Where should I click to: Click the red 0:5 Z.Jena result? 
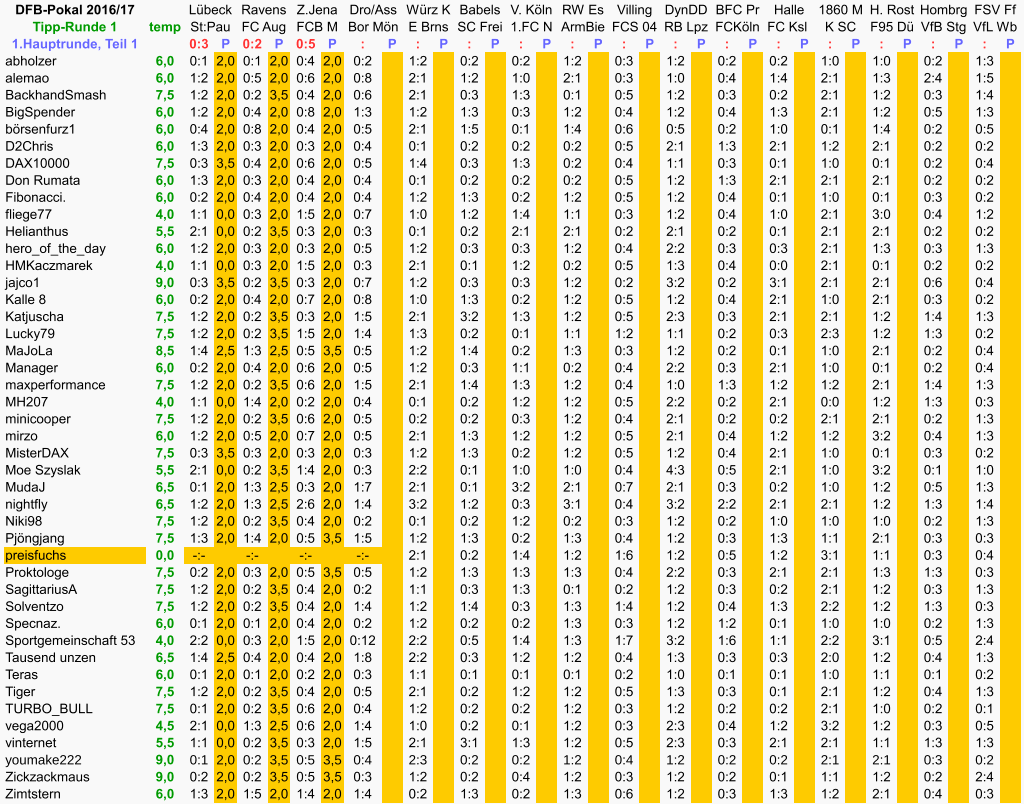306,44
